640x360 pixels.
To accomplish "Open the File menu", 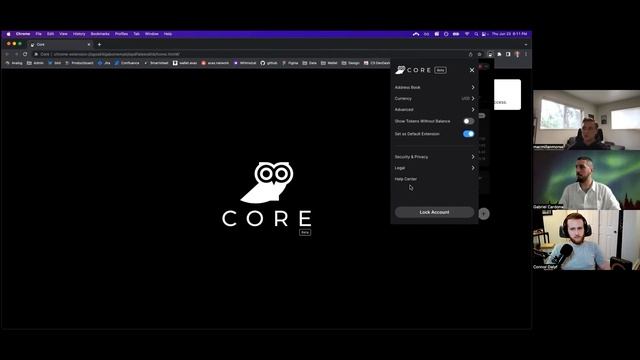I will 38,34.
